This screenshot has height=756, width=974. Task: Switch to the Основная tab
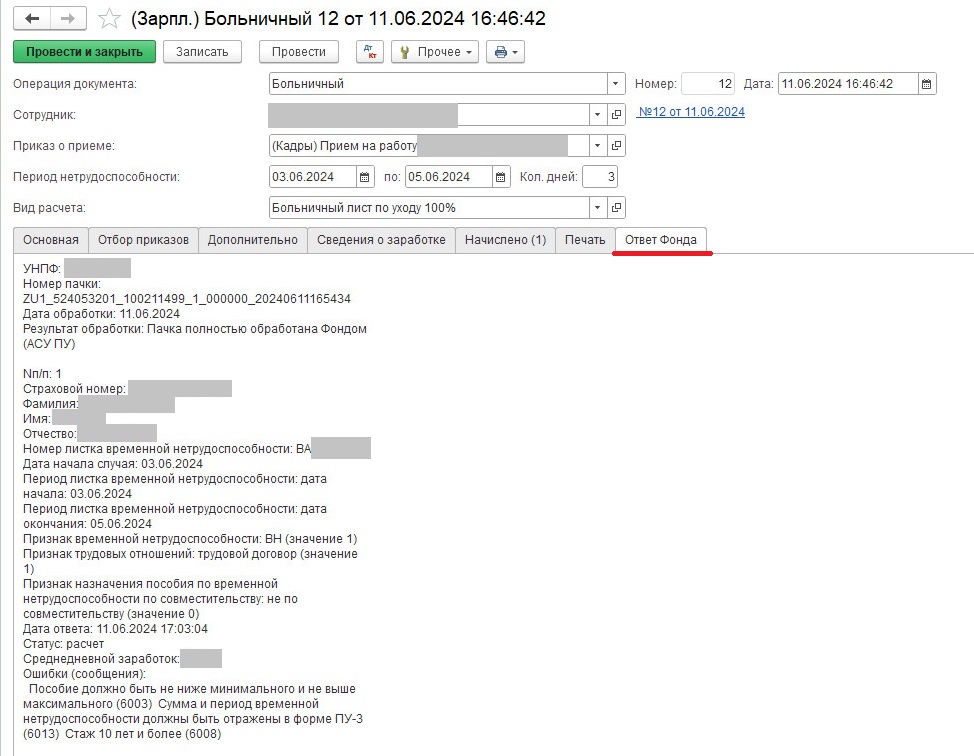click(x=51, y=240)
